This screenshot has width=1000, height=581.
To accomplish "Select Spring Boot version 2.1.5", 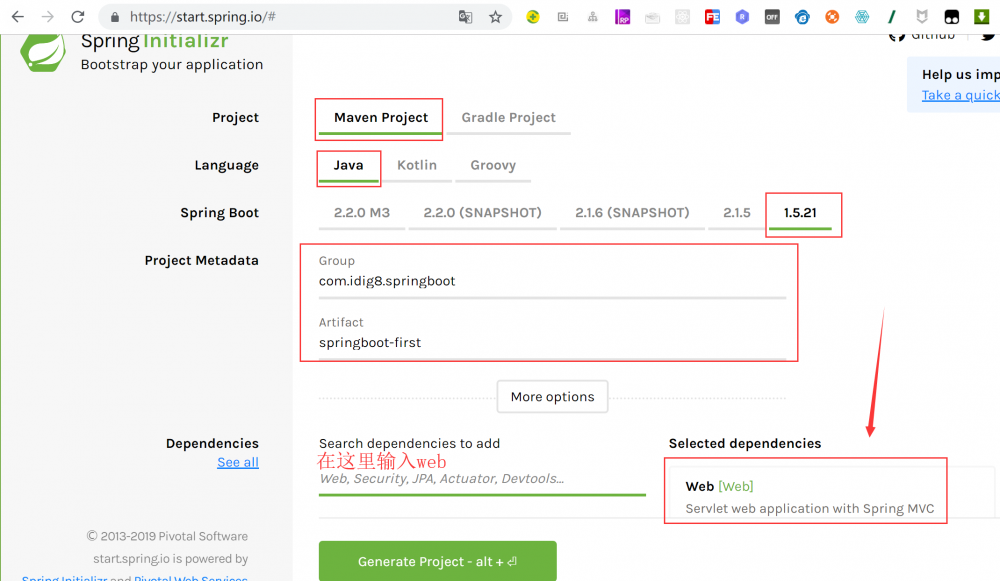I will 737,213.
